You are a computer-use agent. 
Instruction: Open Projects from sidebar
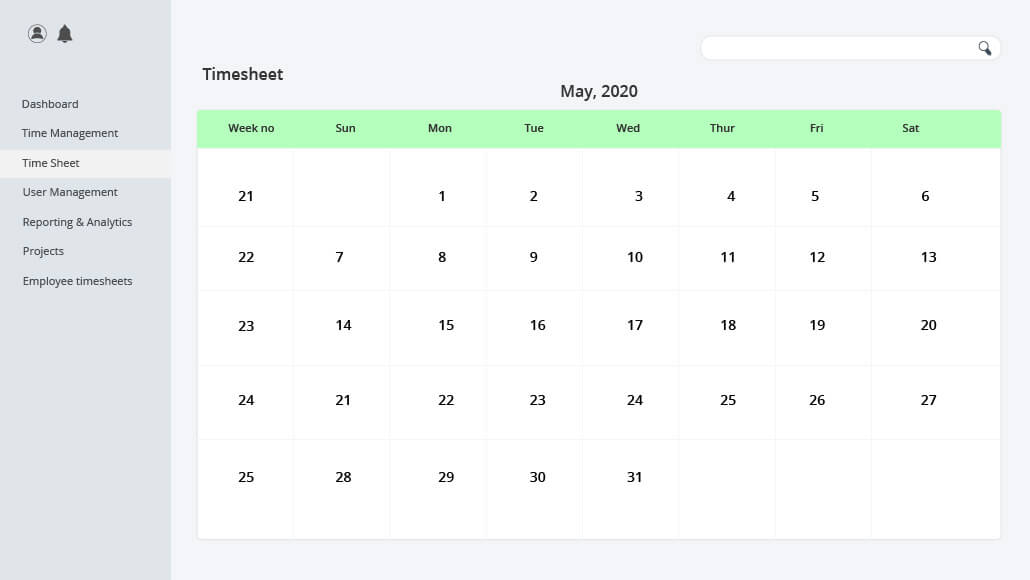click(x=43, y=251)
